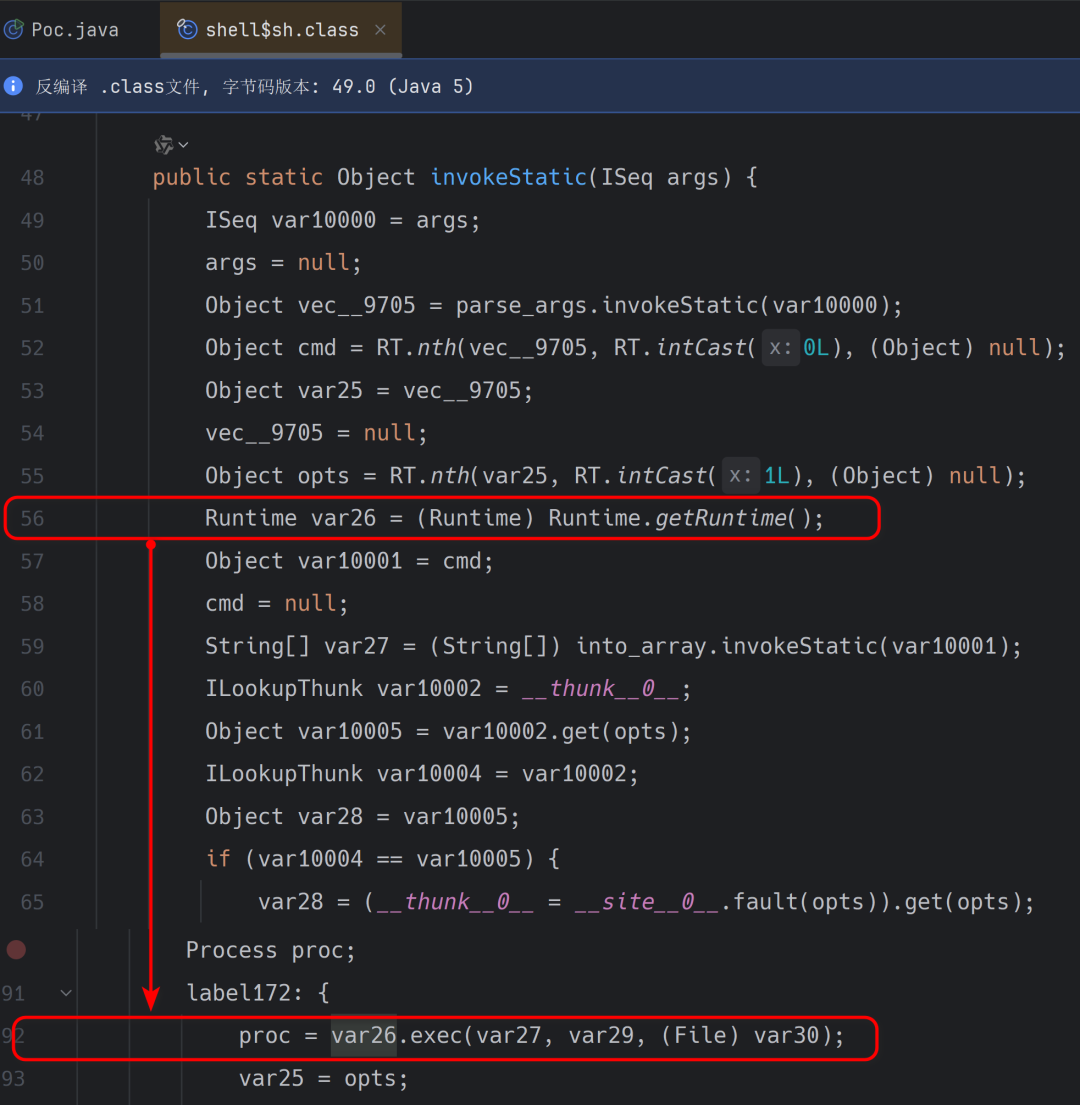Remove the breakpoint at Process proc line
Screen dimensions: 1080x1105
tap(16, 950)
